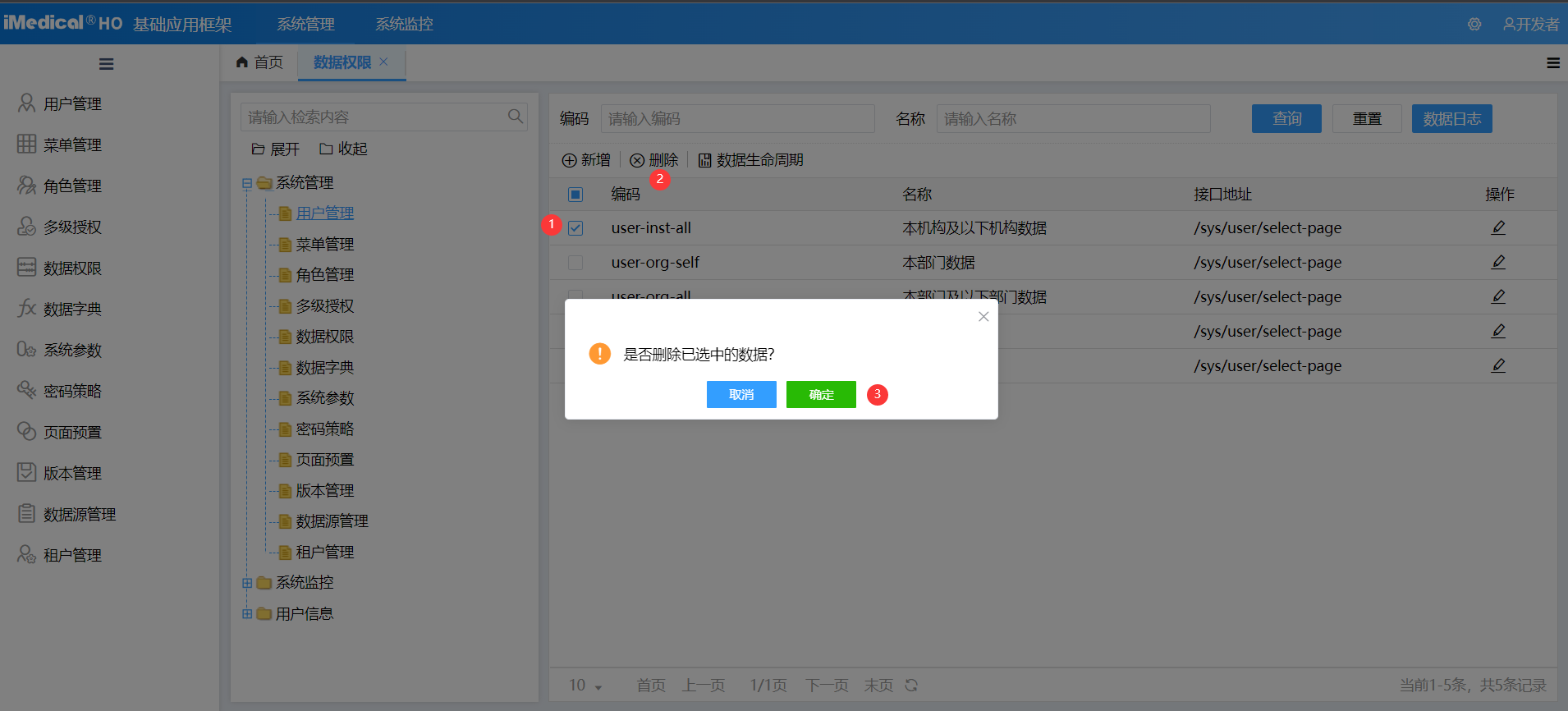Switch to the 系统管理 top menu
Image resolution: width=1568 pixels, height=711 pixels.
click(305, 25)
